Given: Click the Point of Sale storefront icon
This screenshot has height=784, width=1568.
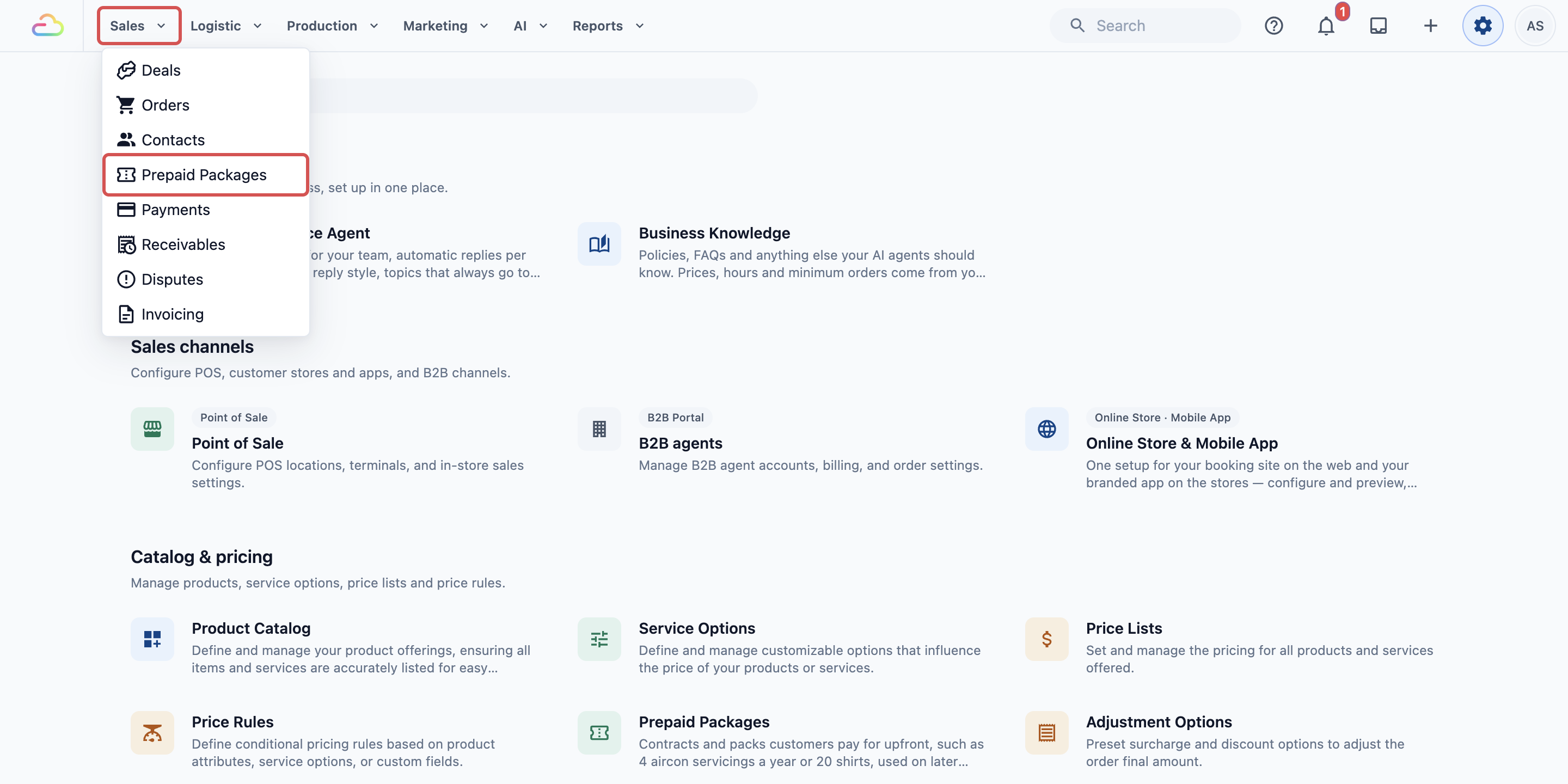Looking at the screenshot, I should click(152, 429).
